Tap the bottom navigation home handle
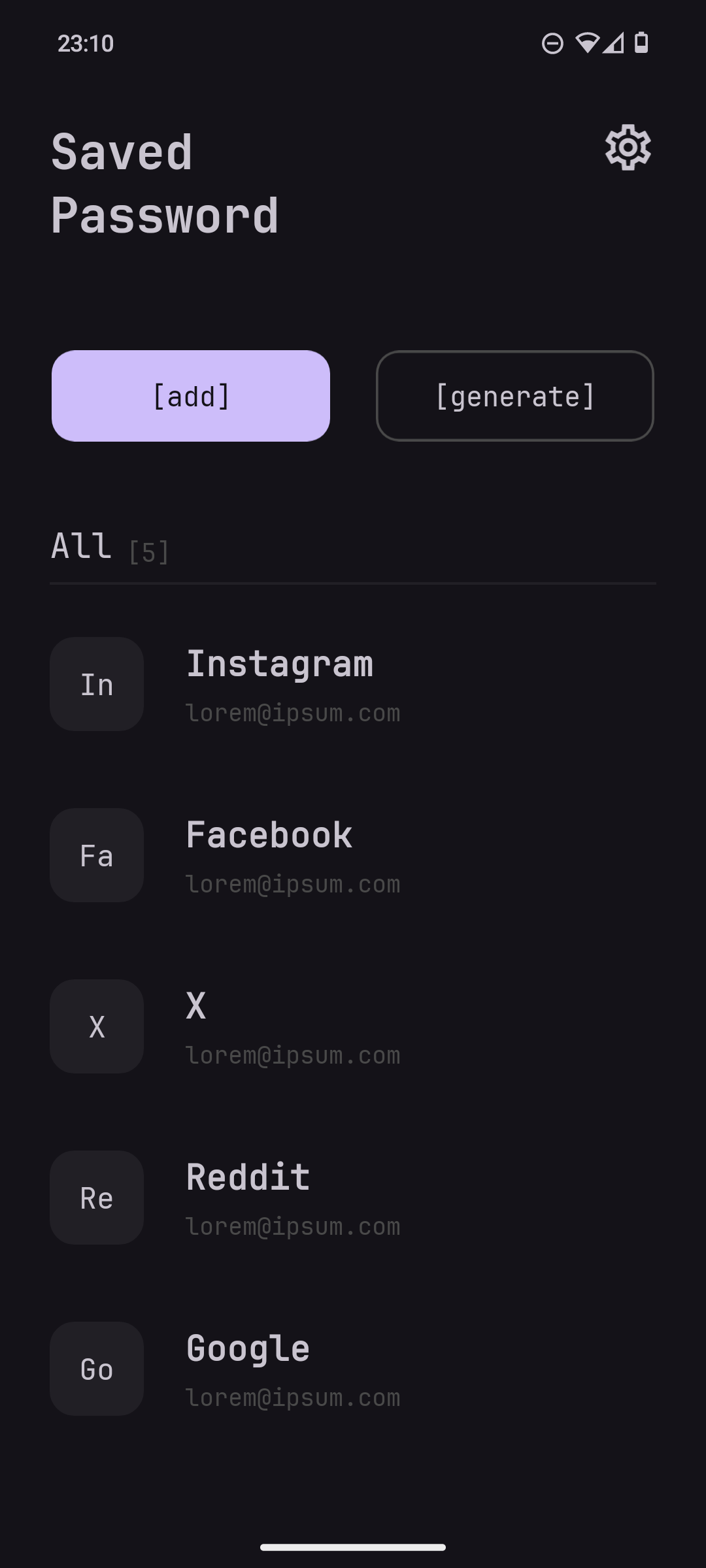Screen dimensions: 706x1568 pyautogui.click(x=353, y=1547)
